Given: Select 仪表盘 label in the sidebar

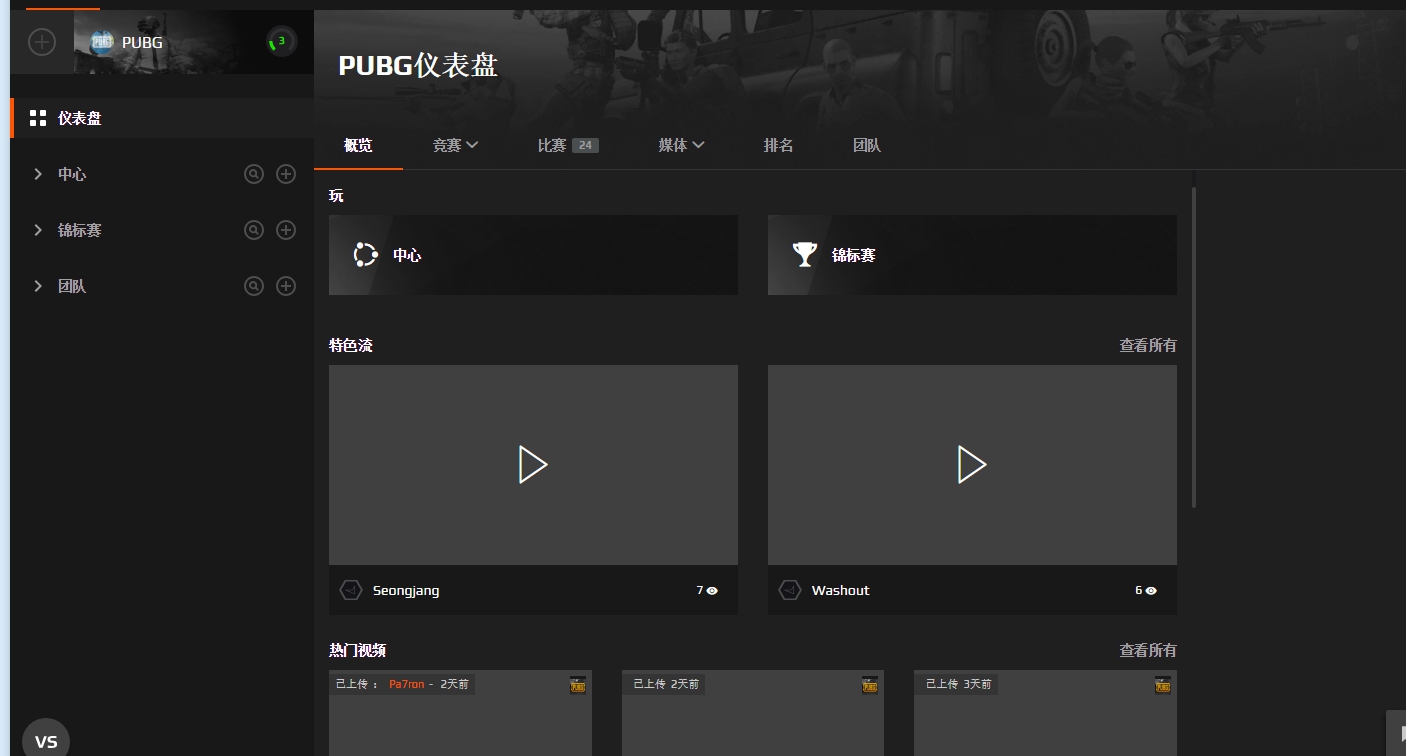Looking at the screenshot, I should (80, 118).
